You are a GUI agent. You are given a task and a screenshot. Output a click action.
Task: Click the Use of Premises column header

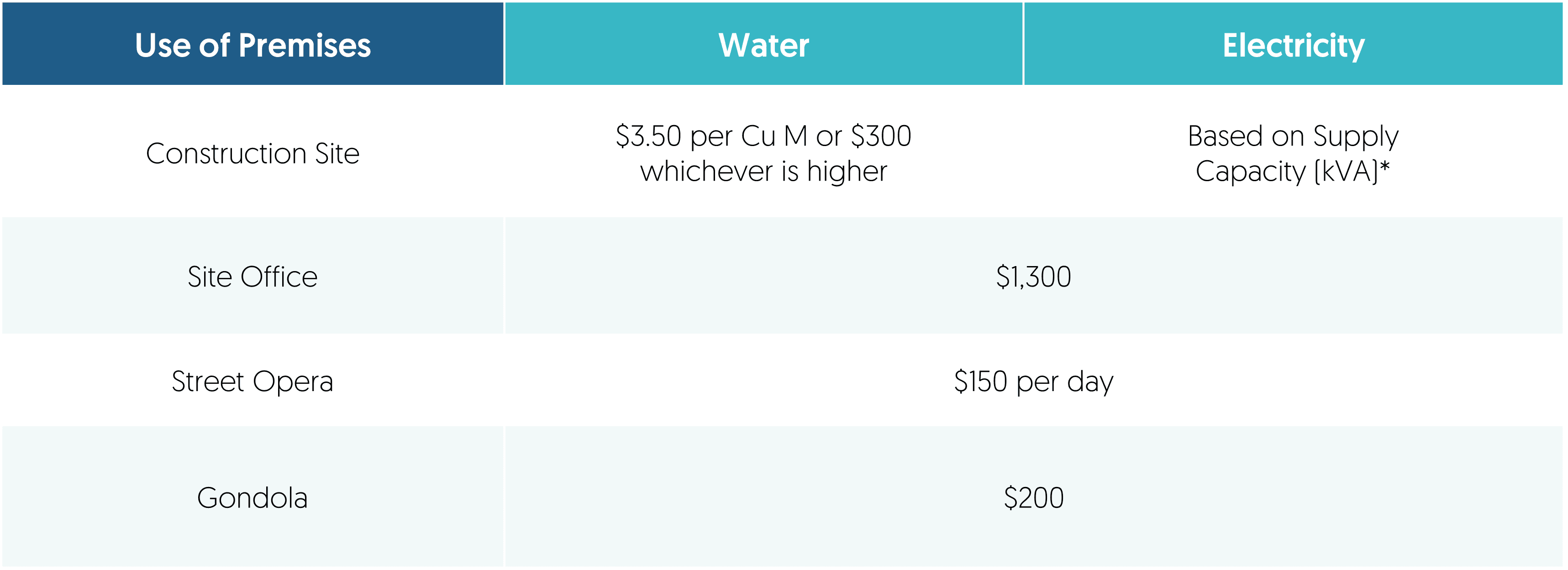(x=253, y=45)
